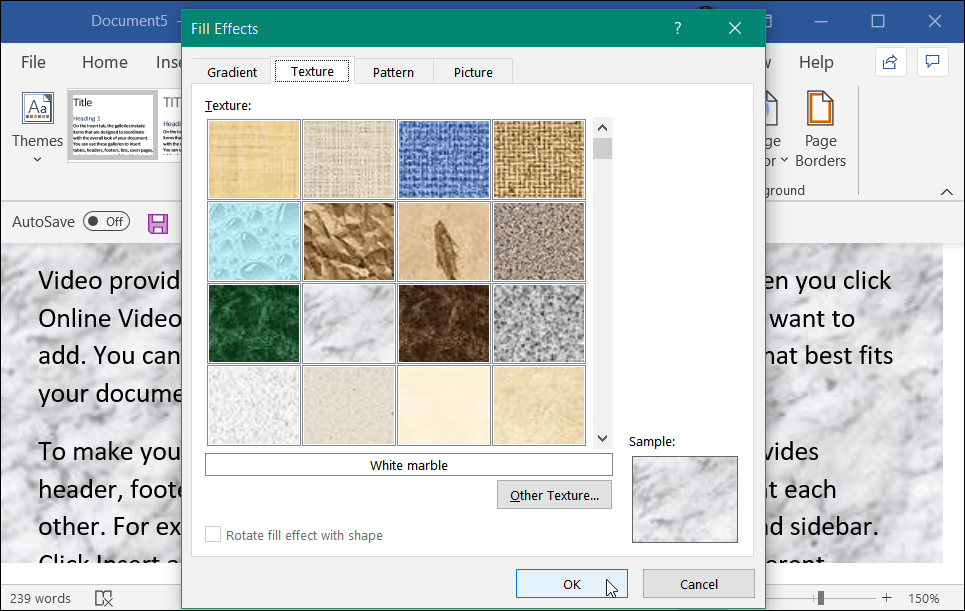The height and width of the screenshot is (611, 965).
Task: Select the Green marble texture
Action: pyautogui.click(x=254, y=324)
